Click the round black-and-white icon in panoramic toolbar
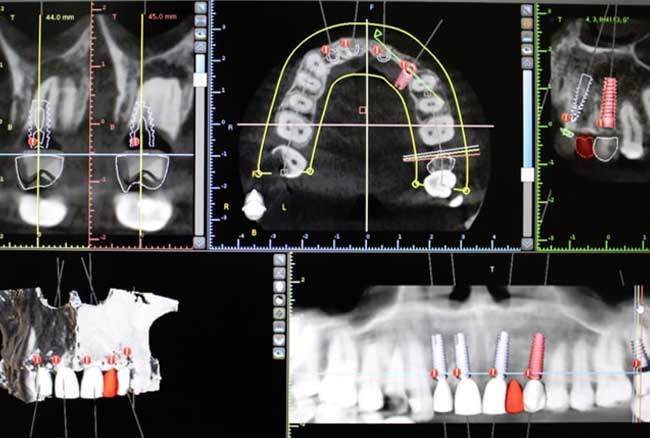The image size is (650, 438). [279, 300]
